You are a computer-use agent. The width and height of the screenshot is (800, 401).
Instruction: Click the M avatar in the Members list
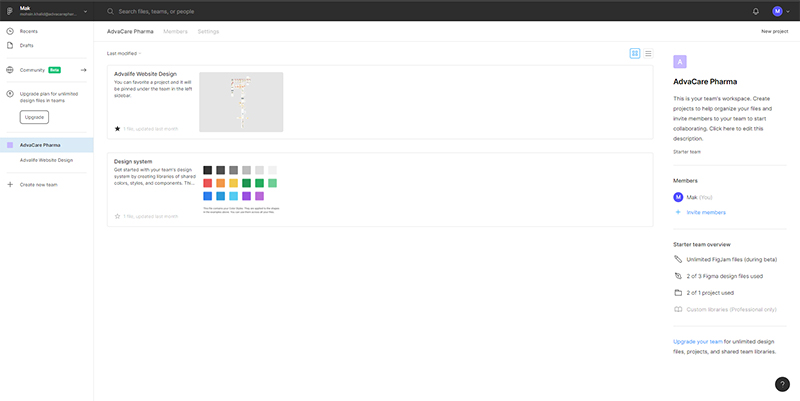point(678,197)
